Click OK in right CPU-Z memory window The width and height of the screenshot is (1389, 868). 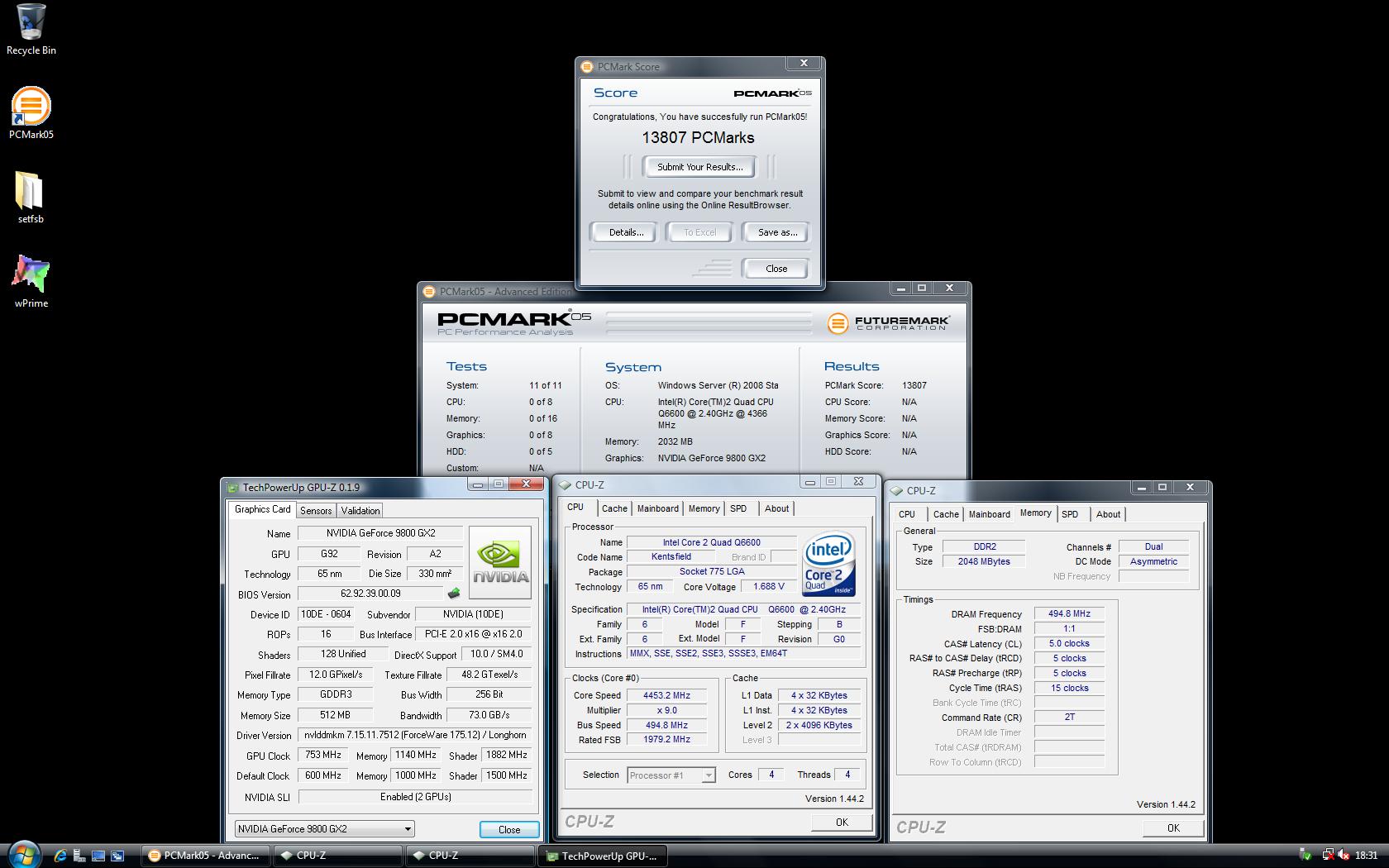[x=1173, y=827]
